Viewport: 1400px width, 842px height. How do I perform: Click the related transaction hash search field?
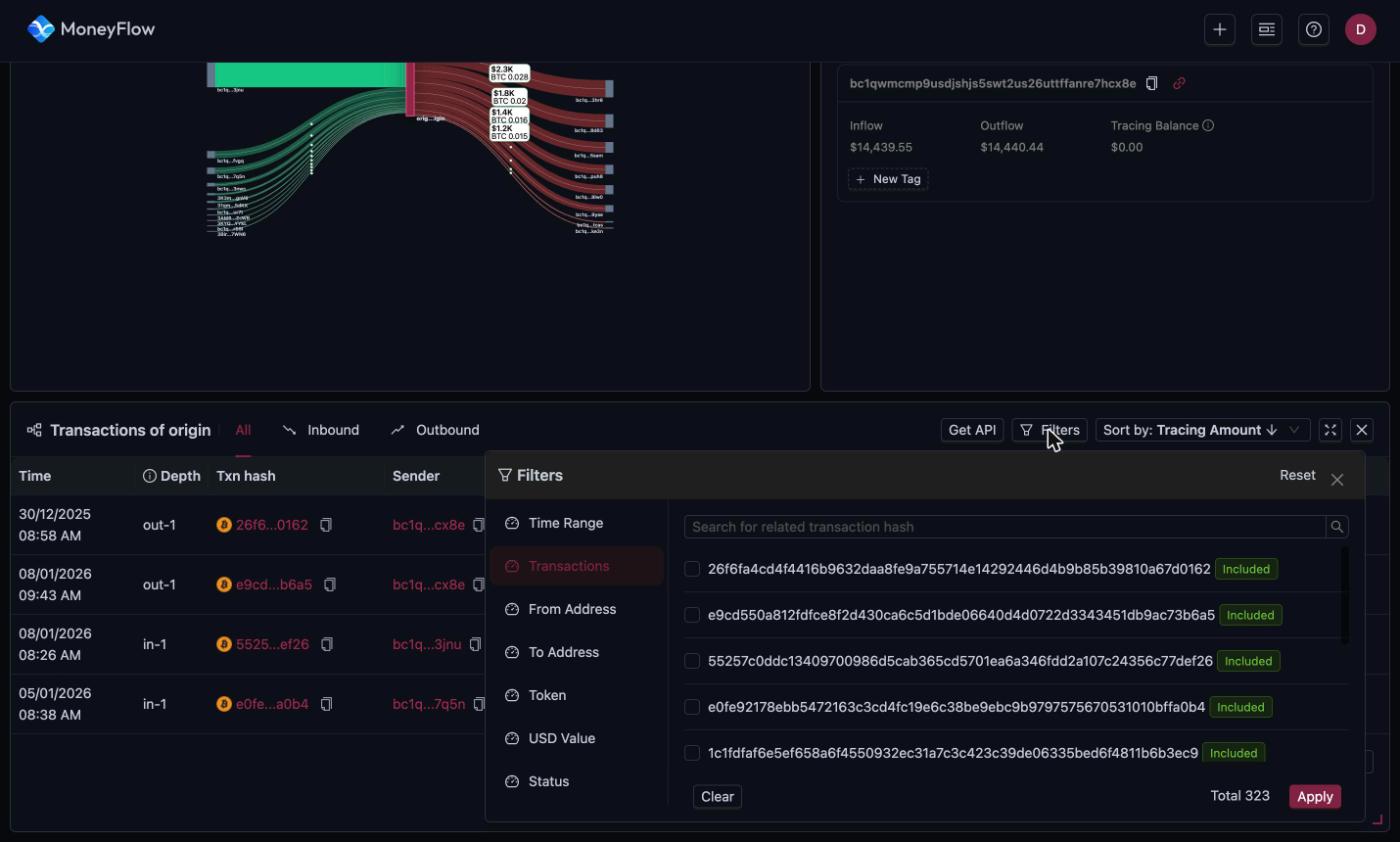(x=1005, y=527)
